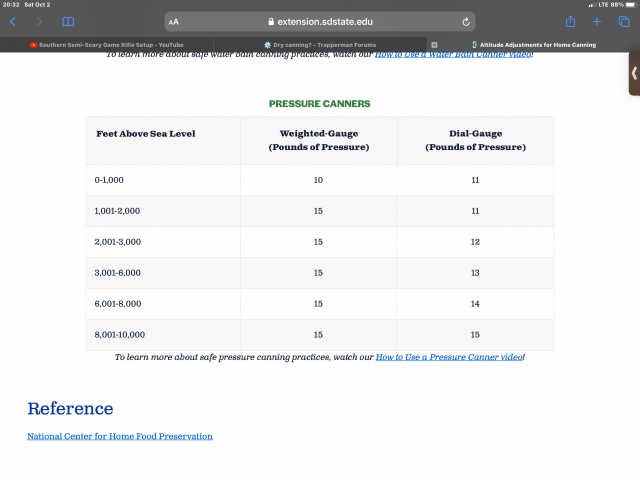This screenshot has width=640, height=480.
Task: Tap the Feet Above Sea Level column header
Action: [x=146, y=133]
